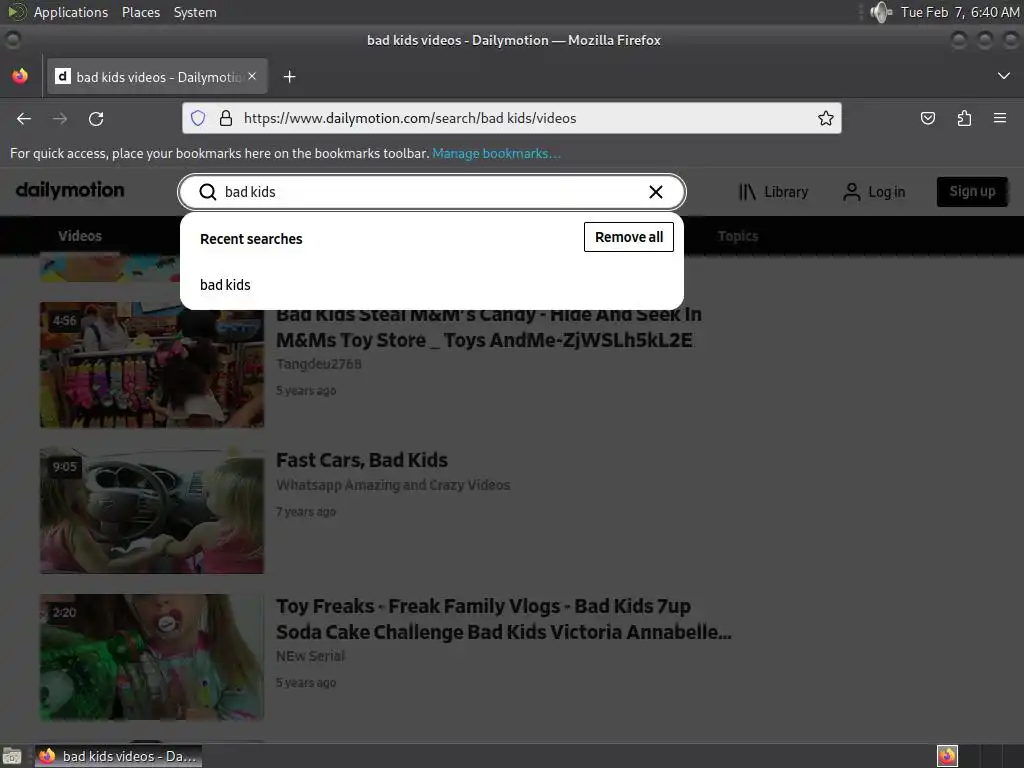
Task: Click the Dailymotion logo
Action: tap(70, 190)
